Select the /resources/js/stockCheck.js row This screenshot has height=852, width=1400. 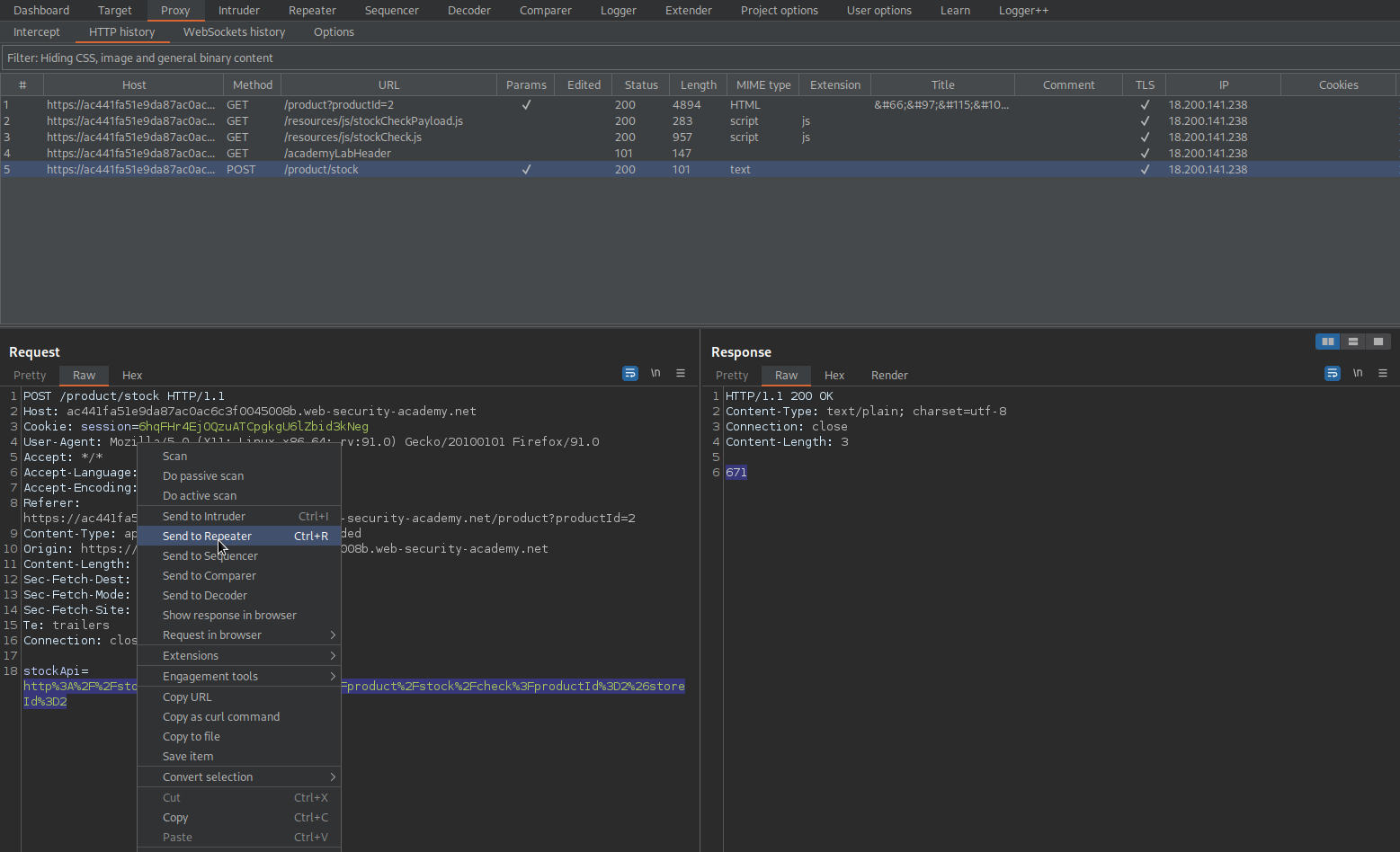coord(700,137)
